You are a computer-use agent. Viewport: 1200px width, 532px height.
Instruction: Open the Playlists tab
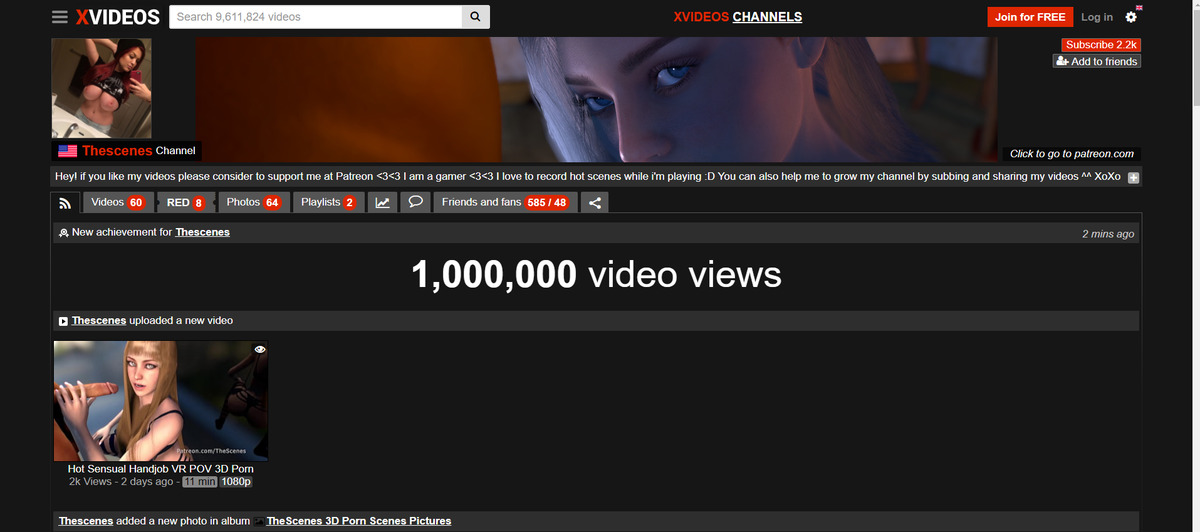coord(328,202)
